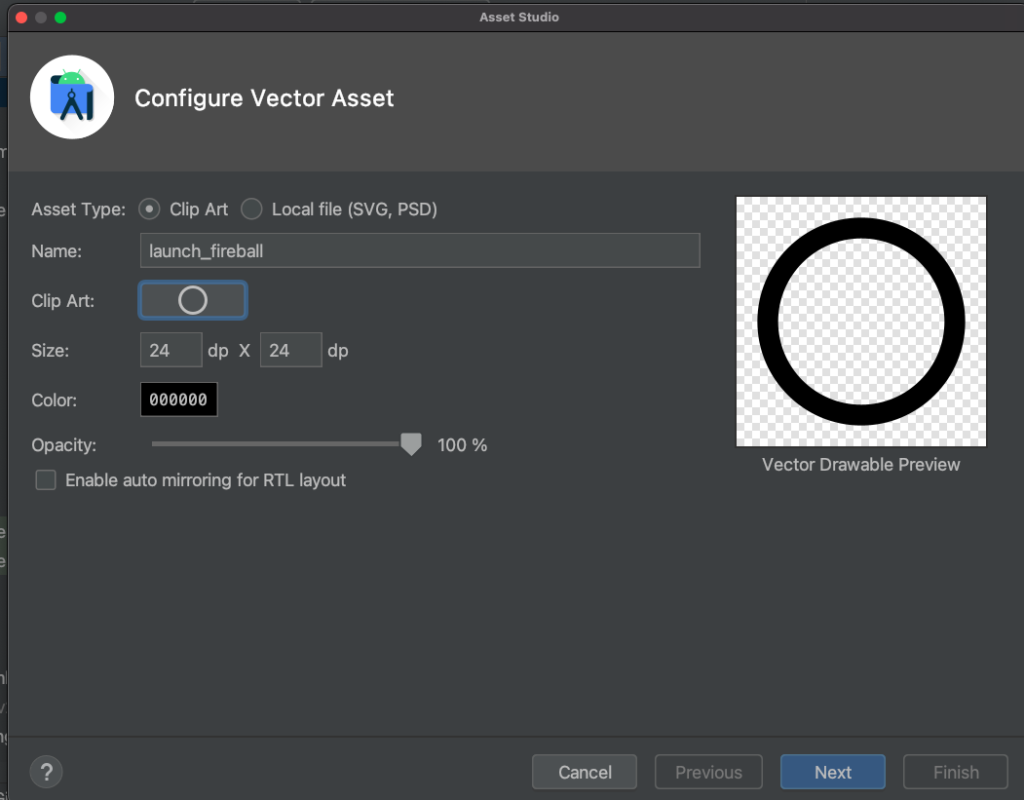Screen dimensions: 1024x800
Task: Click the middle of the Opacity slider track
Action: coord(280,444)
